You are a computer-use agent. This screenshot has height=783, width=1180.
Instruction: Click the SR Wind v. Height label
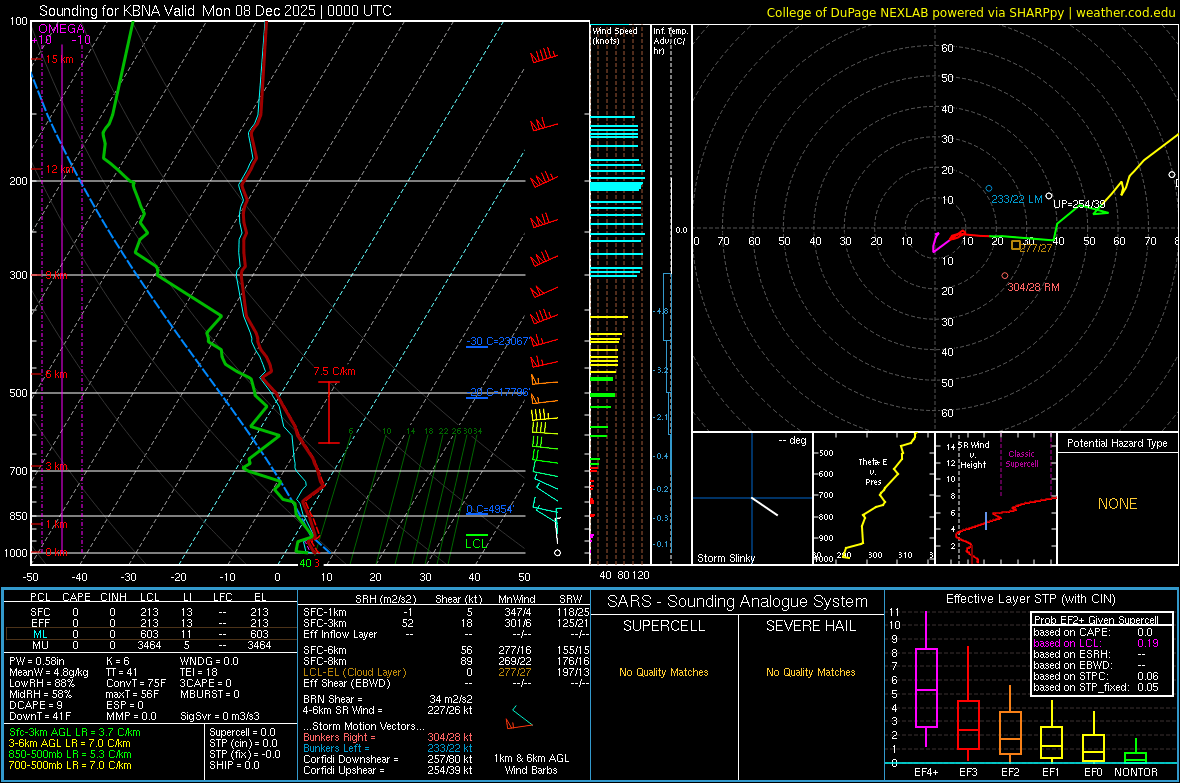click(x=973, y=455)
